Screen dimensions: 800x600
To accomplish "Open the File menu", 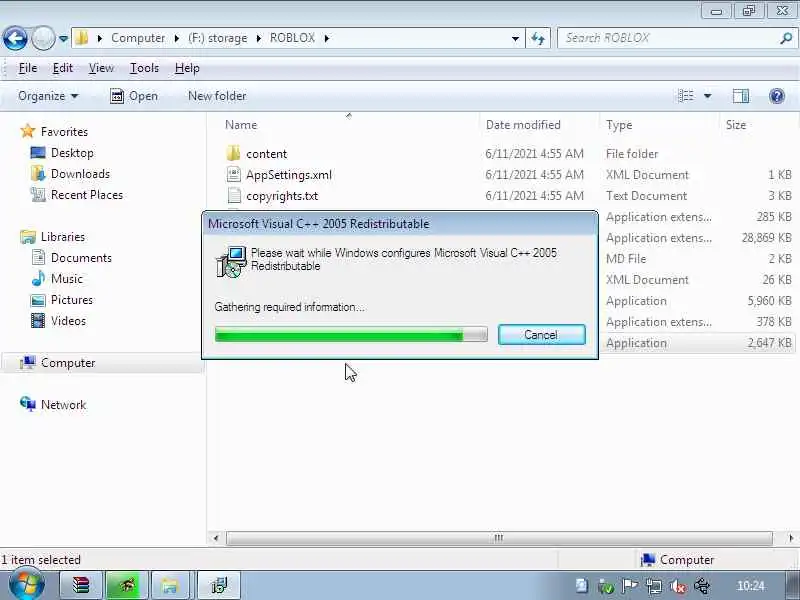I will click(x=28, y=68).
